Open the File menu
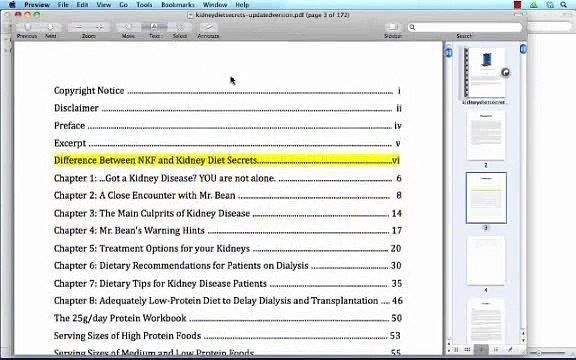Image resolution: width=576 pixels, height=360 pixels. point(63,5)
